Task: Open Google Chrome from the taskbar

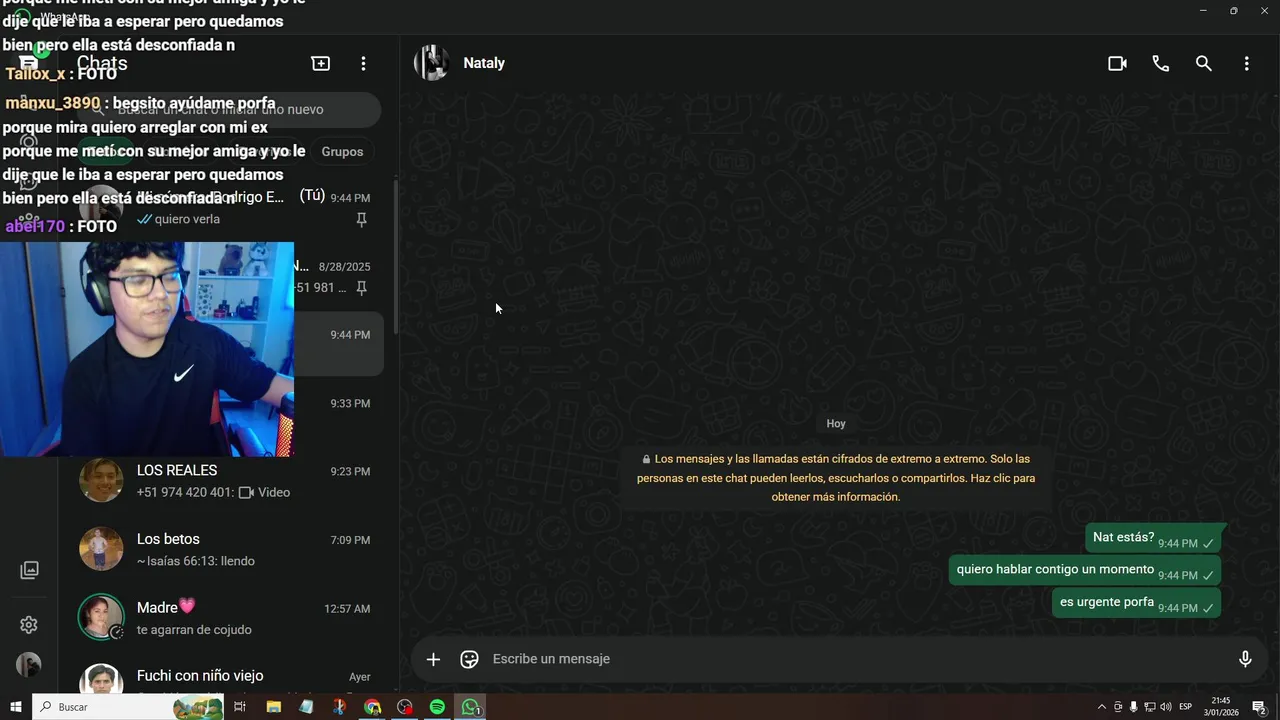Action: [x=372, y=707]
